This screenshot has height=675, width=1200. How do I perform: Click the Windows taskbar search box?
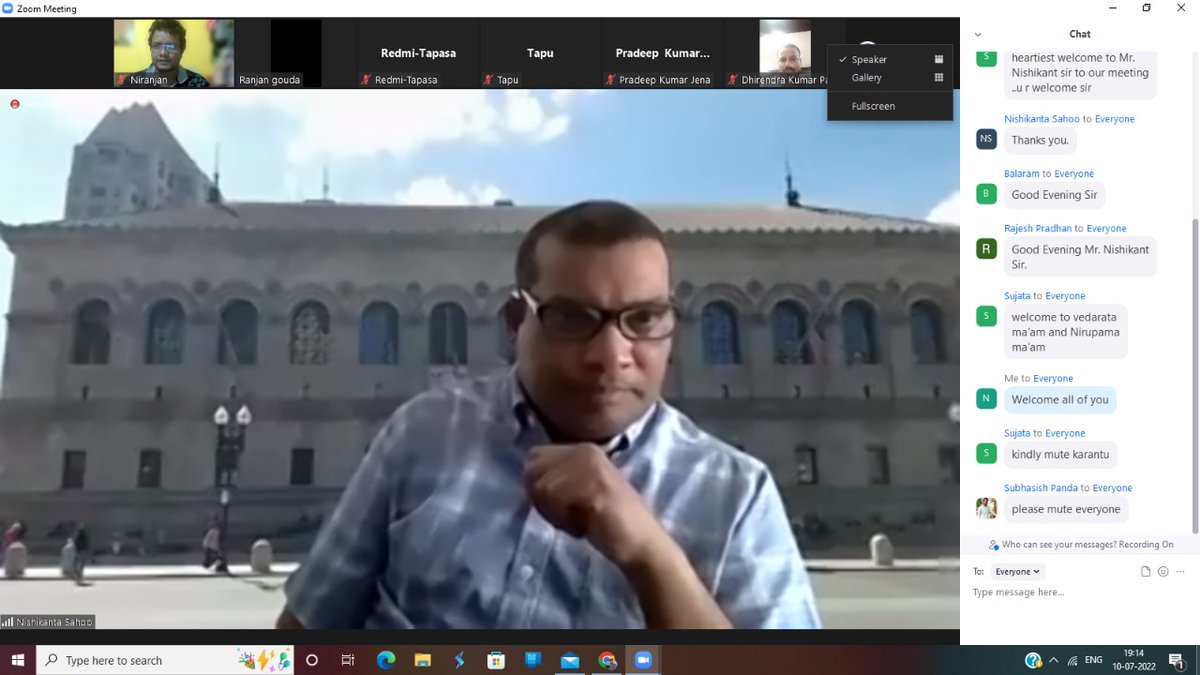click(166, 660)
